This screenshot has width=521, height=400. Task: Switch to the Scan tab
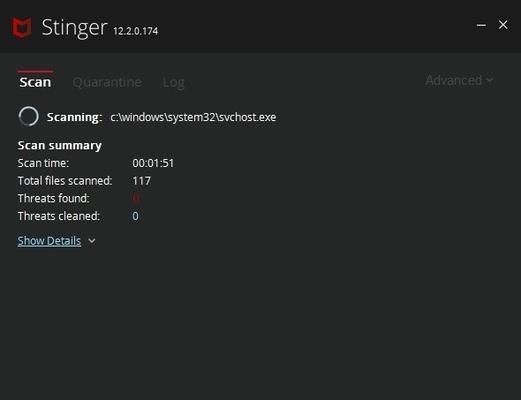35,82
